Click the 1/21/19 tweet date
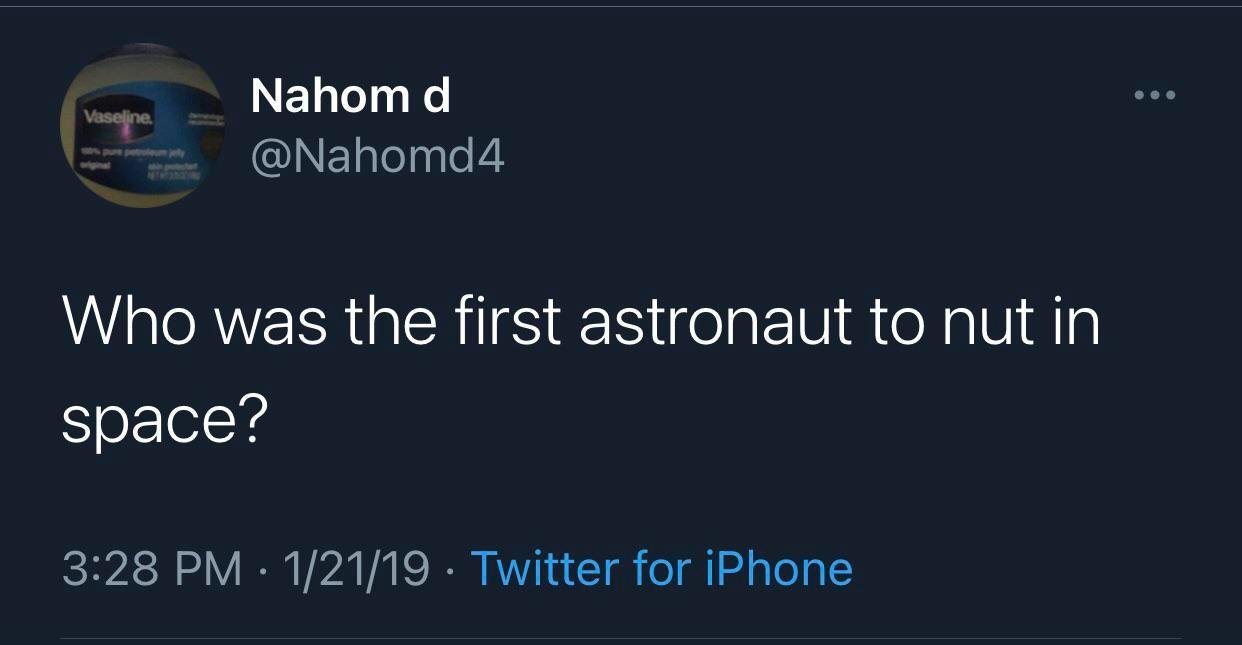The image size is (1242, 645). click(x=356, y=569)
